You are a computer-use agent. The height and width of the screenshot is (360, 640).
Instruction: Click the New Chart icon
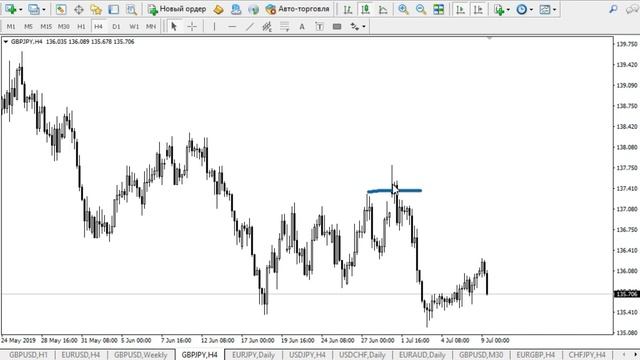(11, 9)
